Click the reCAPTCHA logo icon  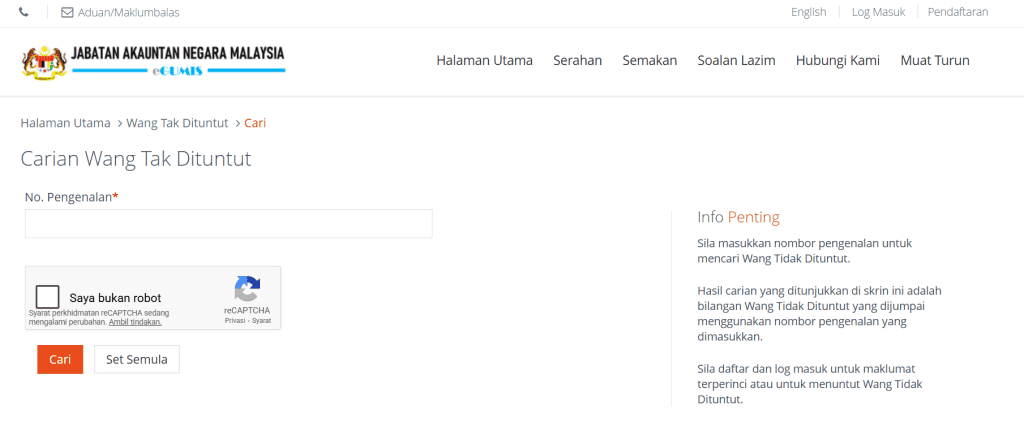(x=247, y=289)
